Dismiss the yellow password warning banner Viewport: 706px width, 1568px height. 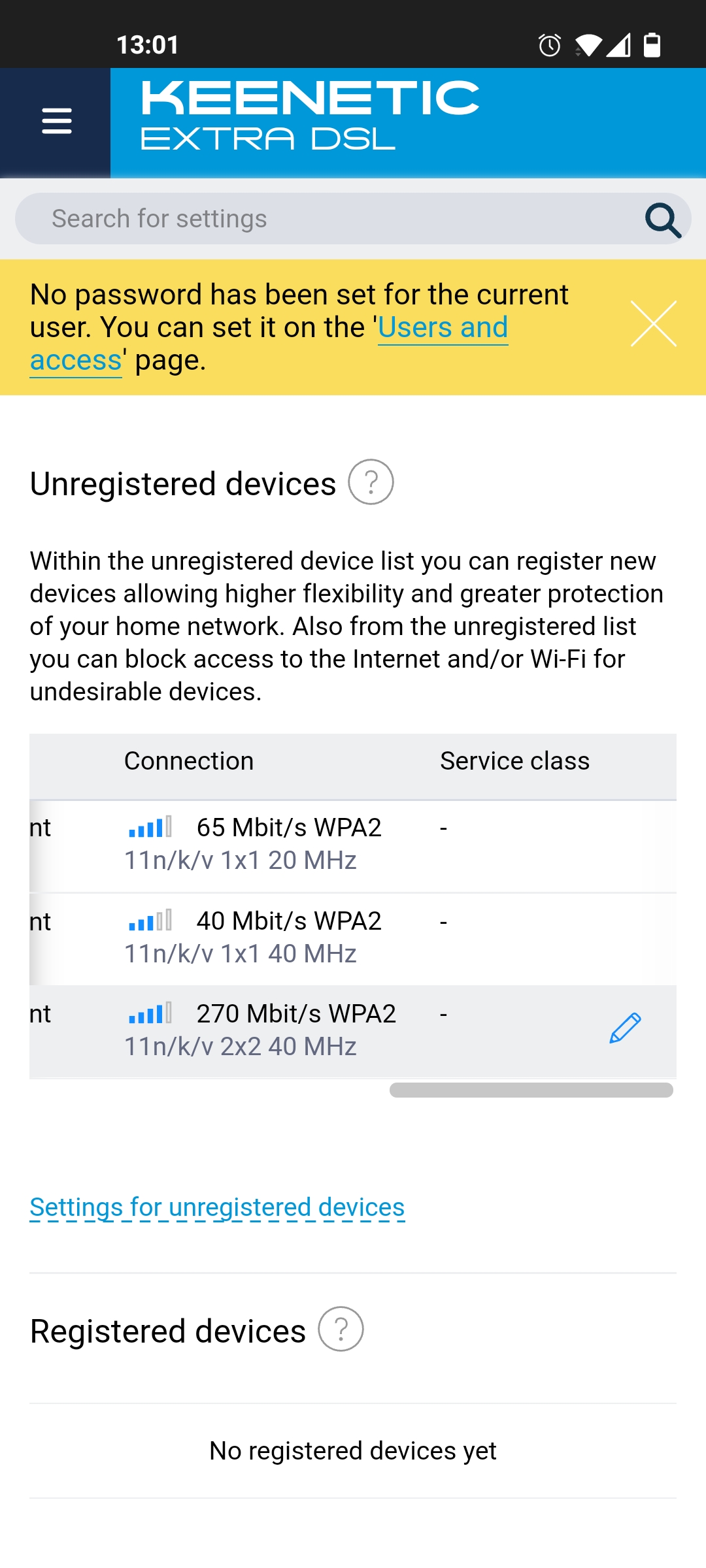654,324
